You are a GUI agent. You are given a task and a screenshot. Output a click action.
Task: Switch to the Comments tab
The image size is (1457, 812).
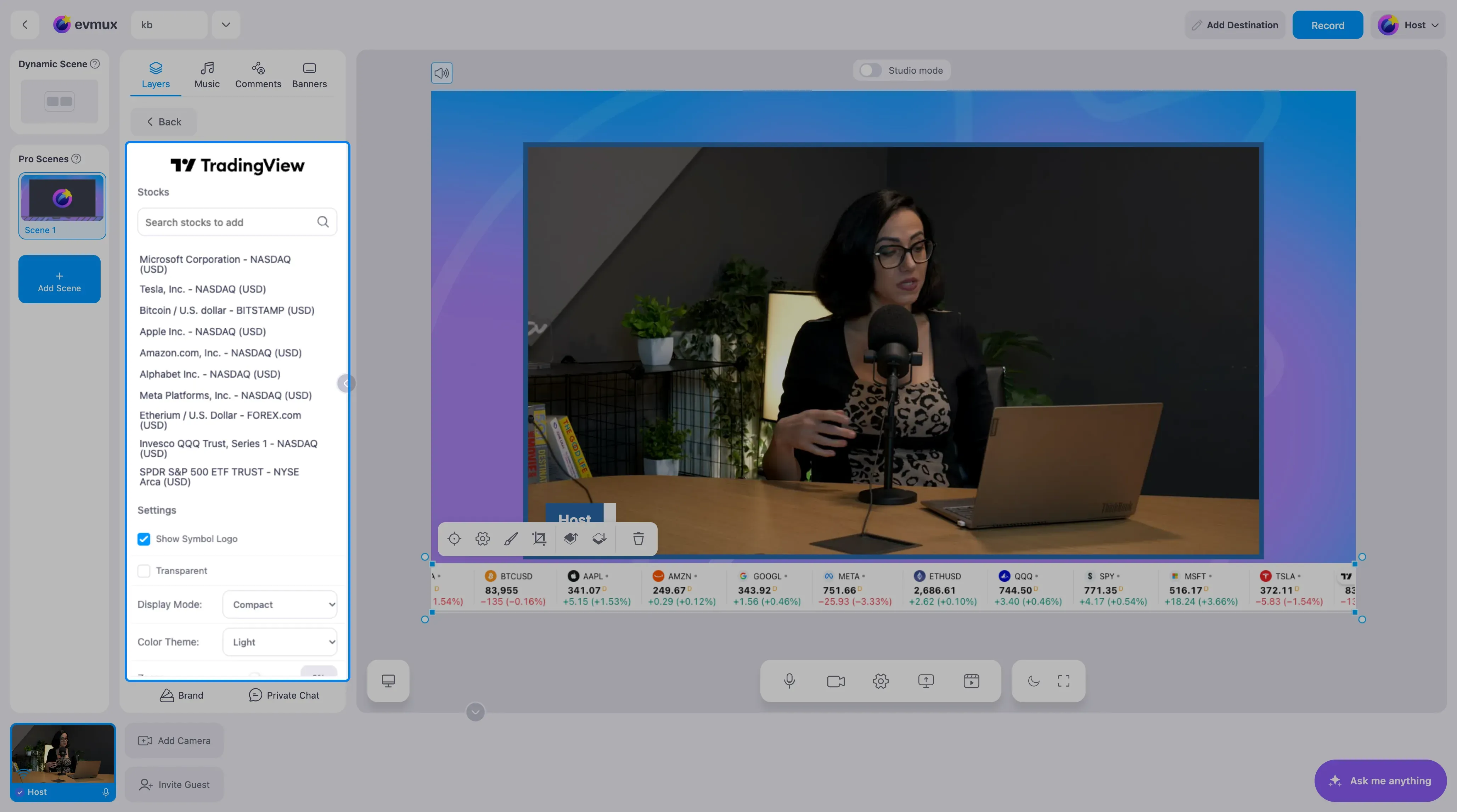pyautogui.click(x=258, y=75)
